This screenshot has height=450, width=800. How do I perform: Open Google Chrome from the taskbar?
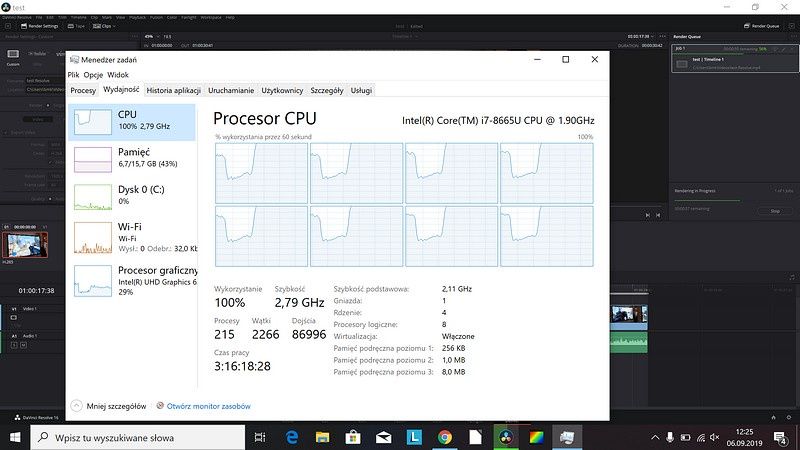[x=444, y=437]
